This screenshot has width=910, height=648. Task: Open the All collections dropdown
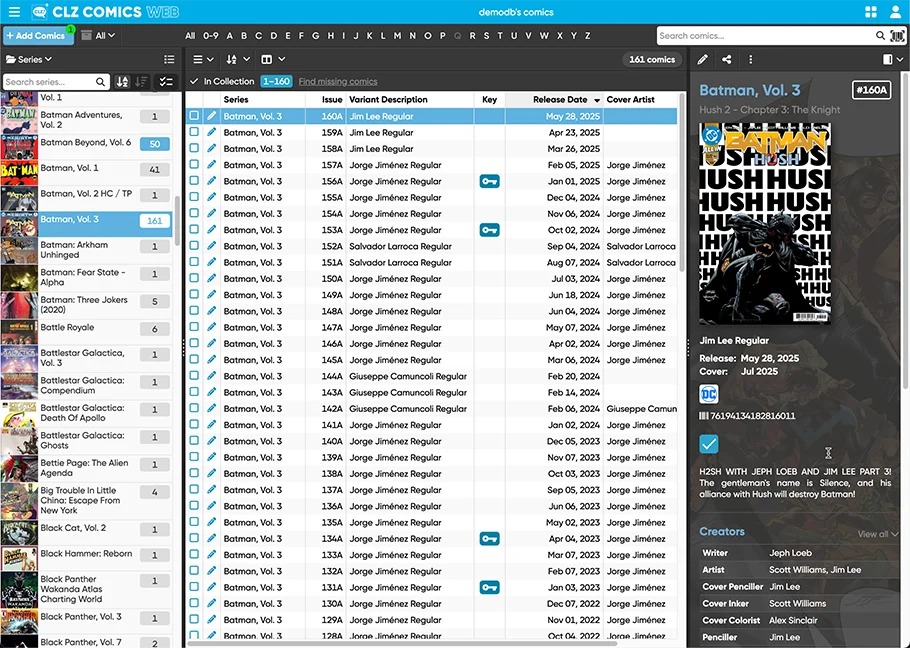(98, 35)
